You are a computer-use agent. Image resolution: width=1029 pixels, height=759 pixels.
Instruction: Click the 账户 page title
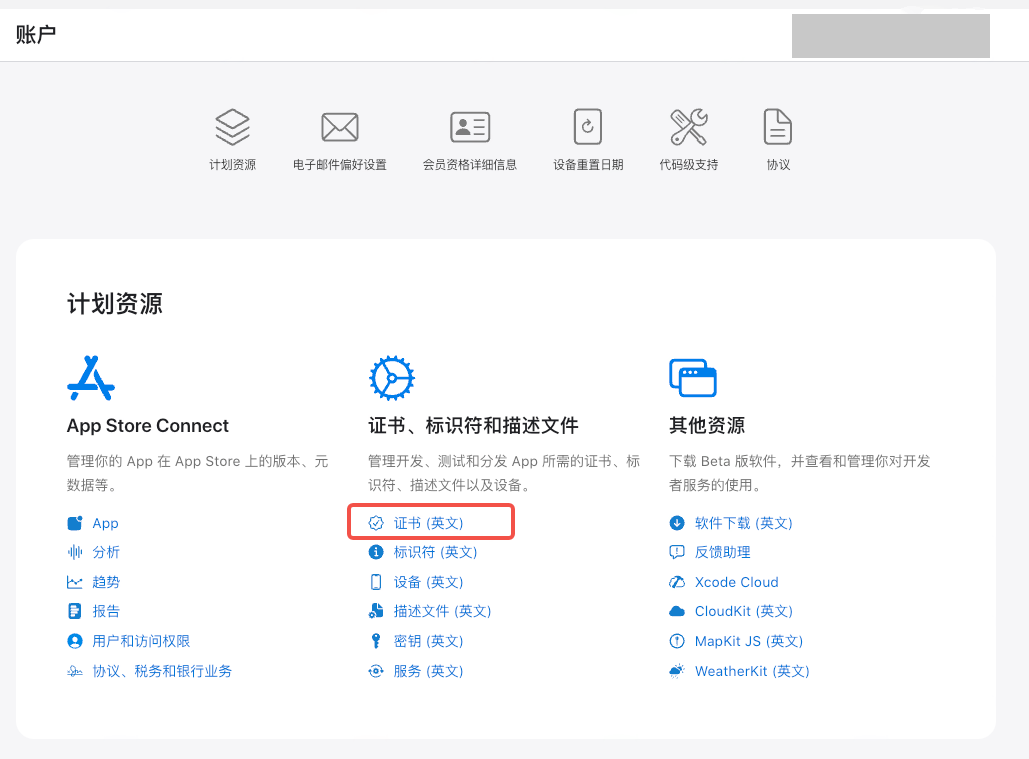pos(36,34)
